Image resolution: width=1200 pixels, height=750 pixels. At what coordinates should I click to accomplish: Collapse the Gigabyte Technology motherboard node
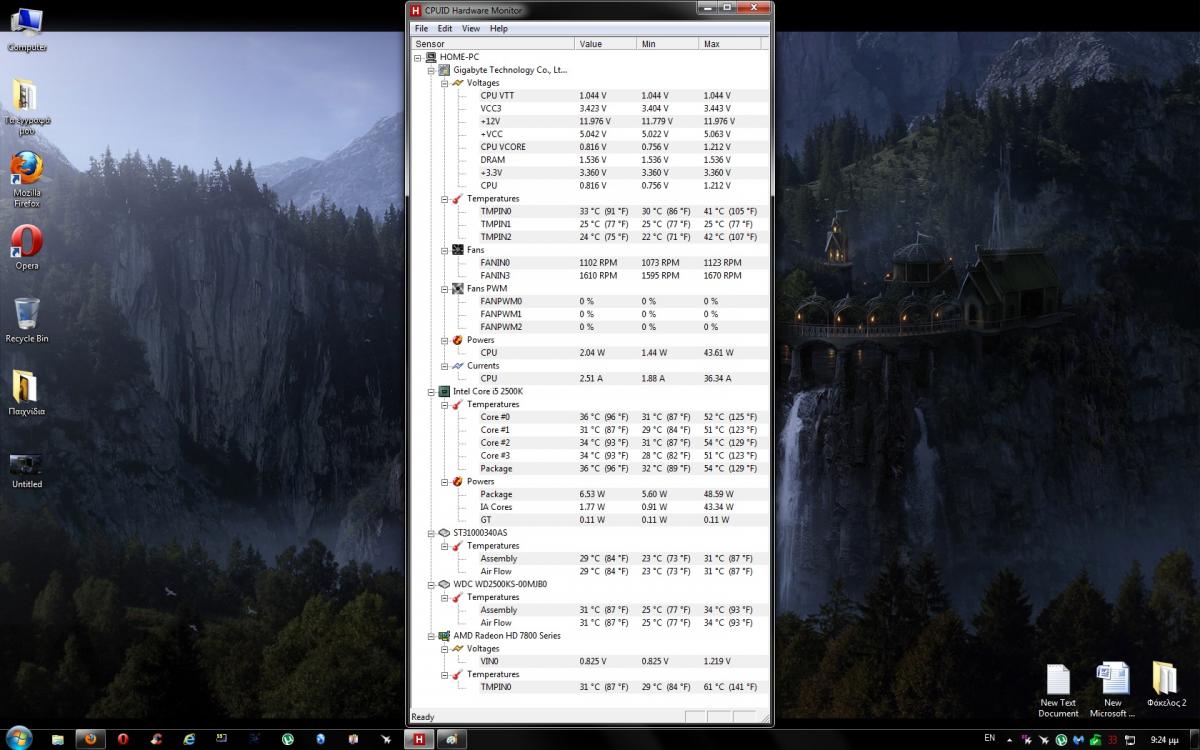(x=432, y=70)
